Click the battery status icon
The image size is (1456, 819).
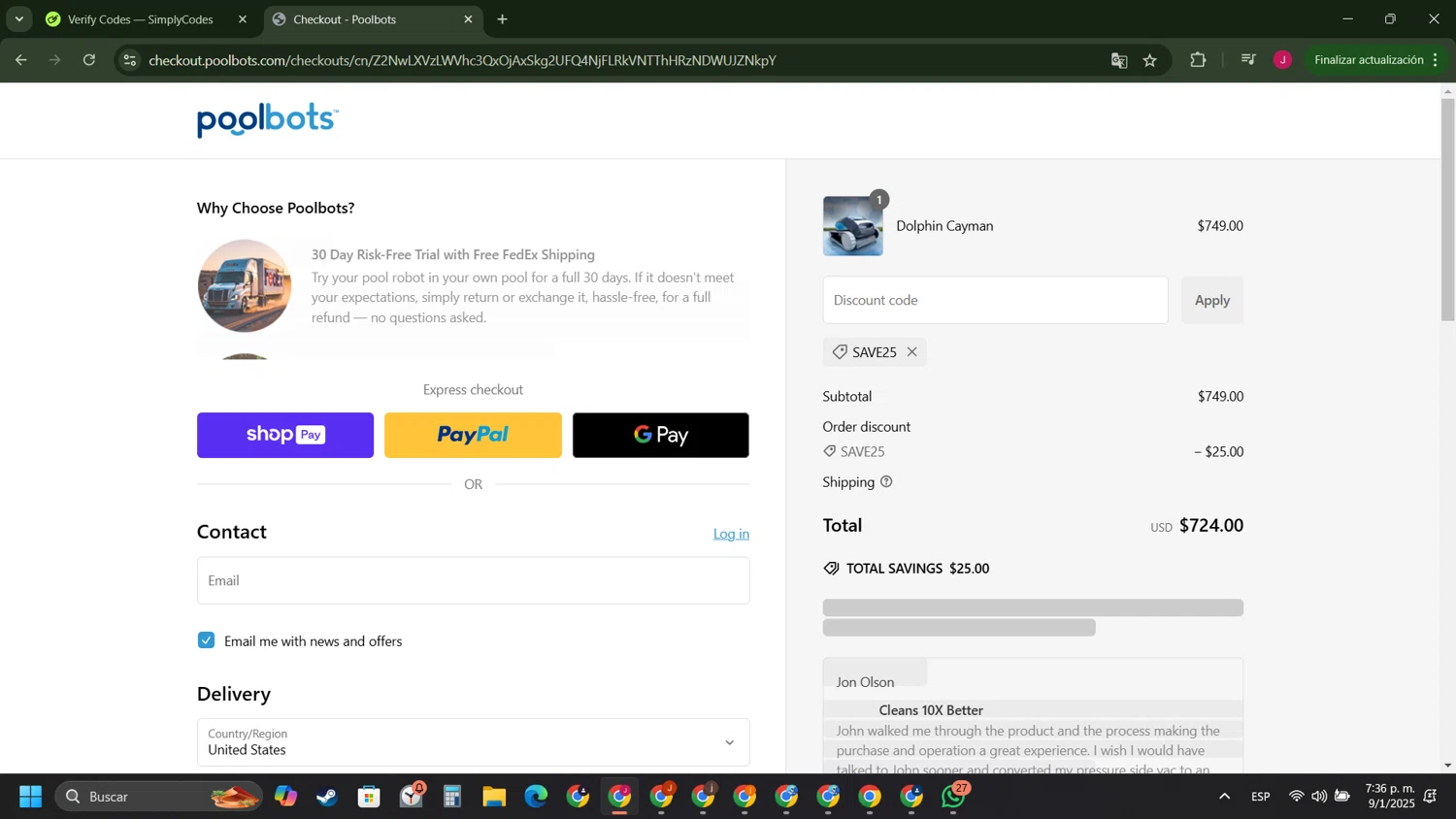[x=1342, y=797]
